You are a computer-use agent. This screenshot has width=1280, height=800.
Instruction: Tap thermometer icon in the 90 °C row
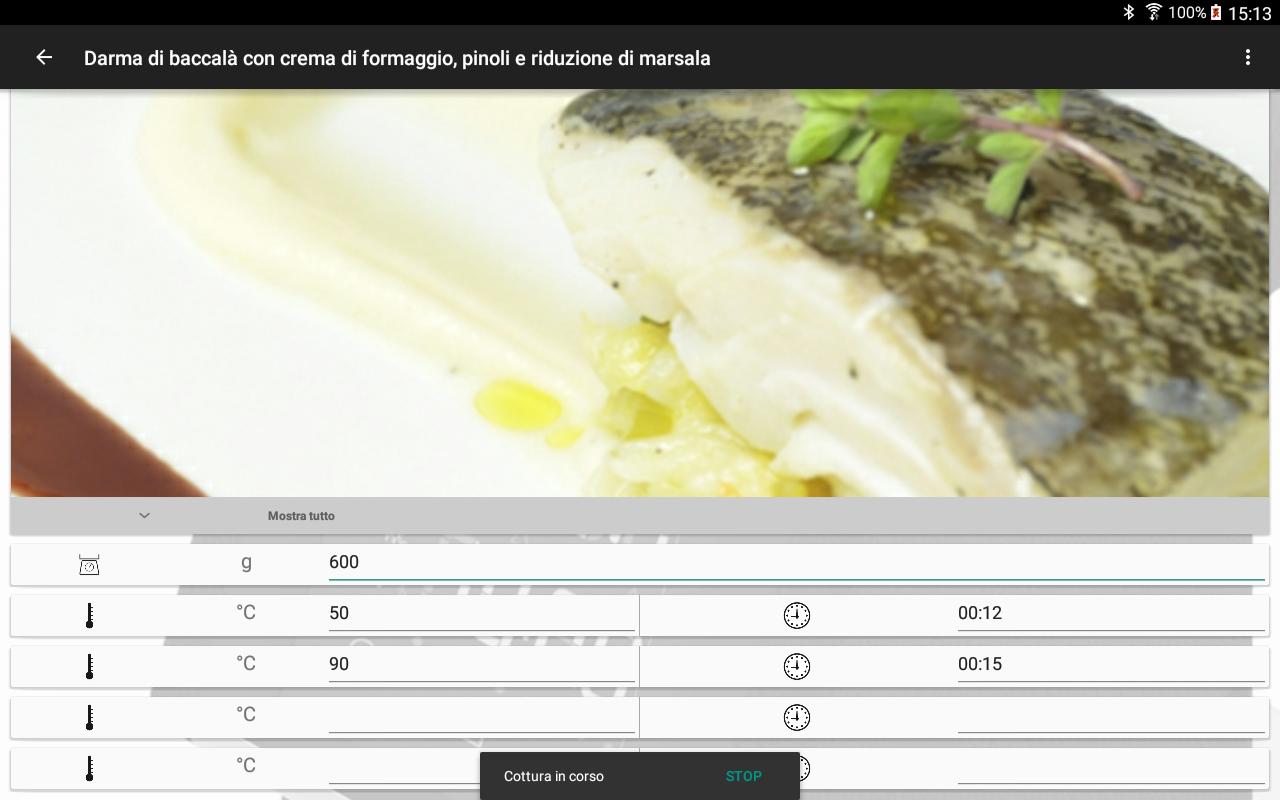[x=89, y=666]
